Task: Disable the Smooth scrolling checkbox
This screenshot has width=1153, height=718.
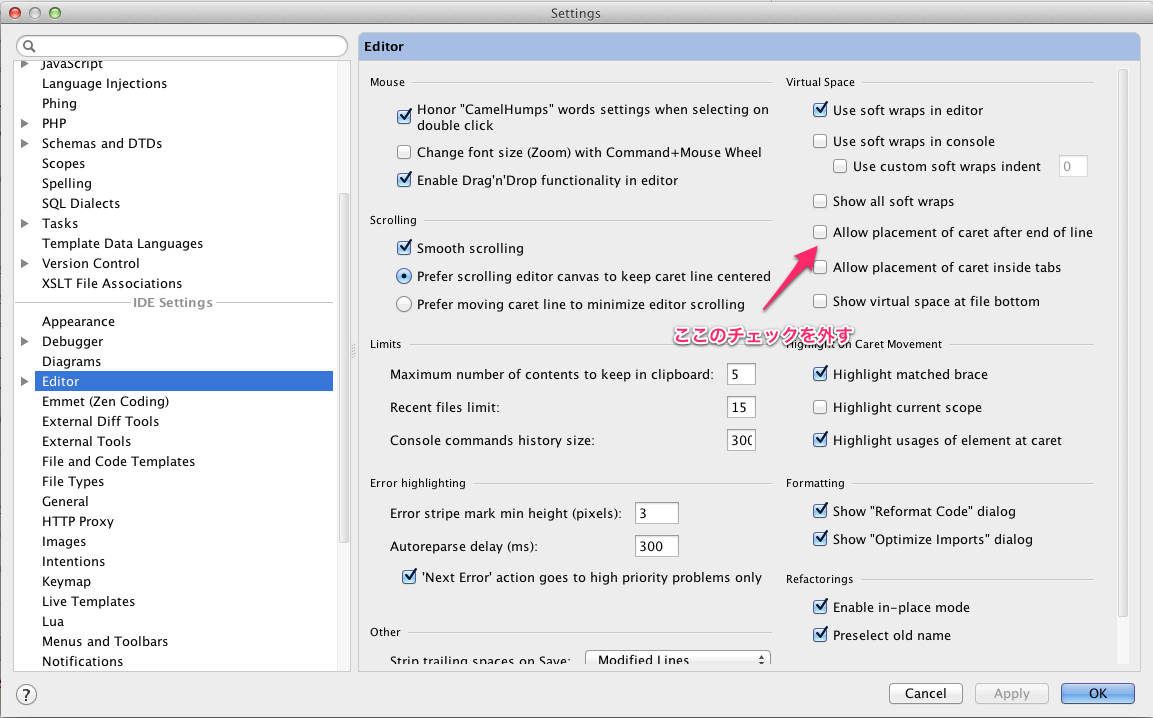Action: [404, 248]
